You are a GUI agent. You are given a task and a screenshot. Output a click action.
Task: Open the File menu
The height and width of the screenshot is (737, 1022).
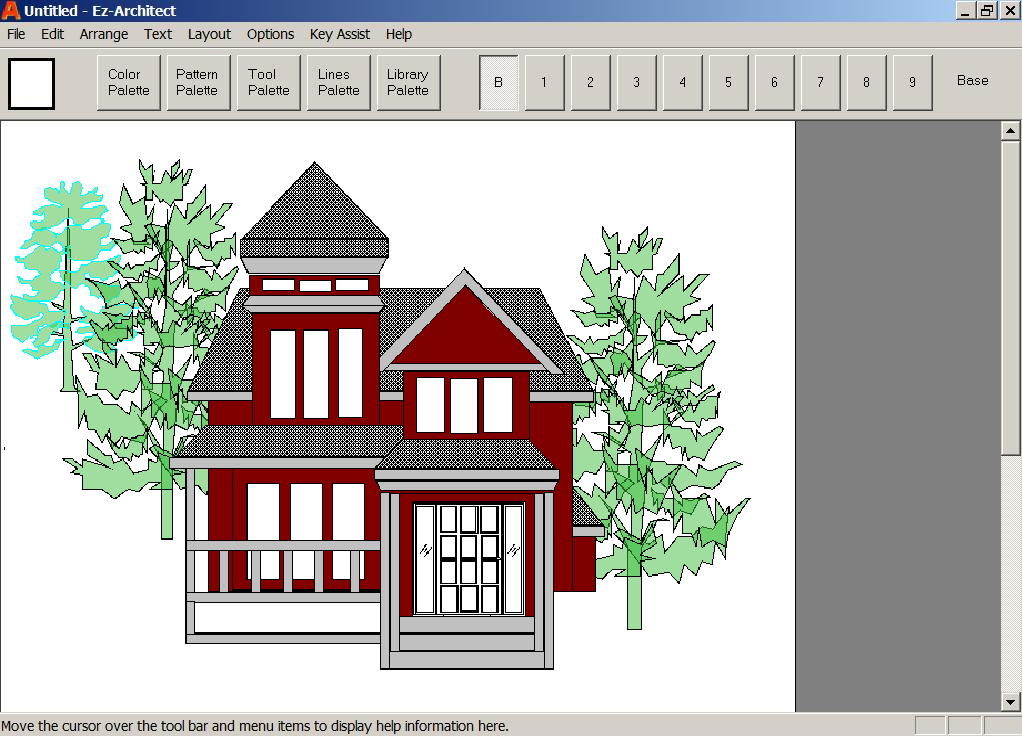(x=16, y=34)
